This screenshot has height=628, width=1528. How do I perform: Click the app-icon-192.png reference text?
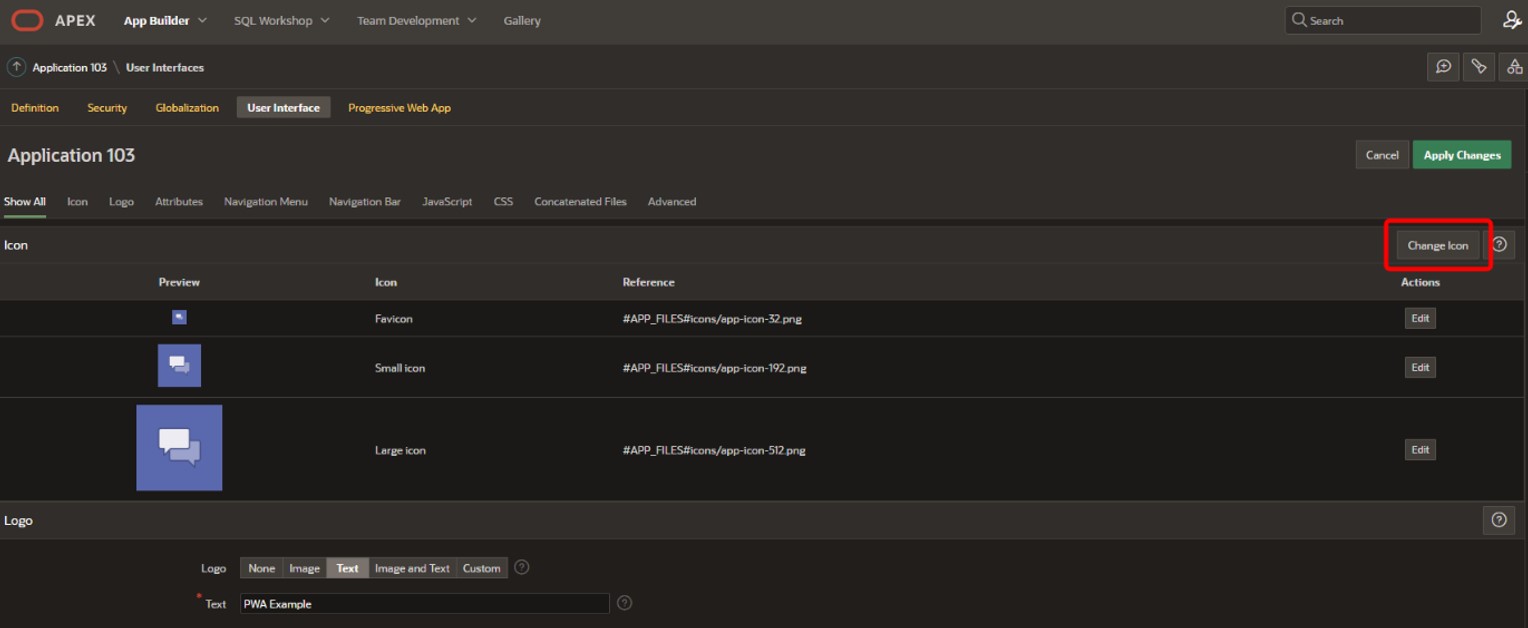pyautogui.click(x=714, y=368)
